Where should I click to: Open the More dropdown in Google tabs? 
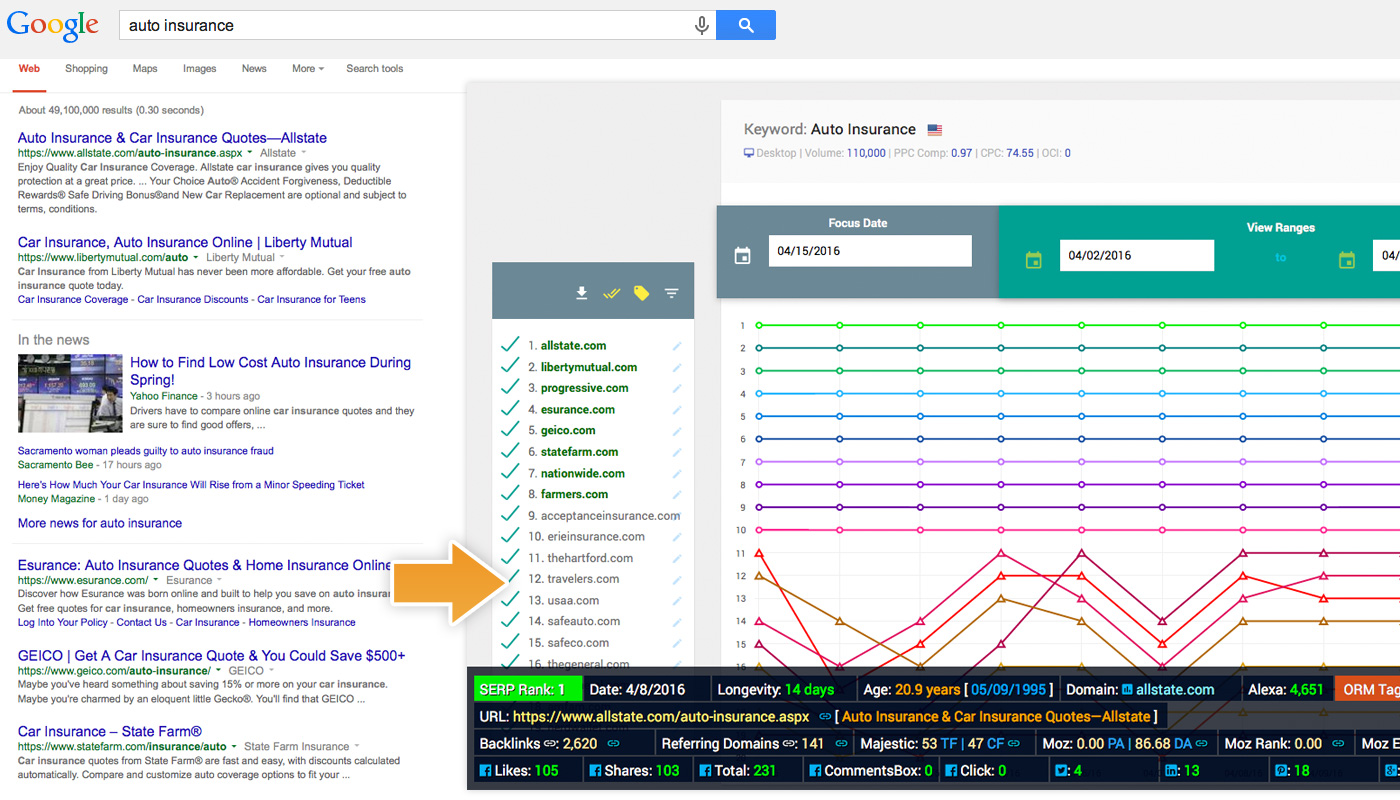[308, 69]
